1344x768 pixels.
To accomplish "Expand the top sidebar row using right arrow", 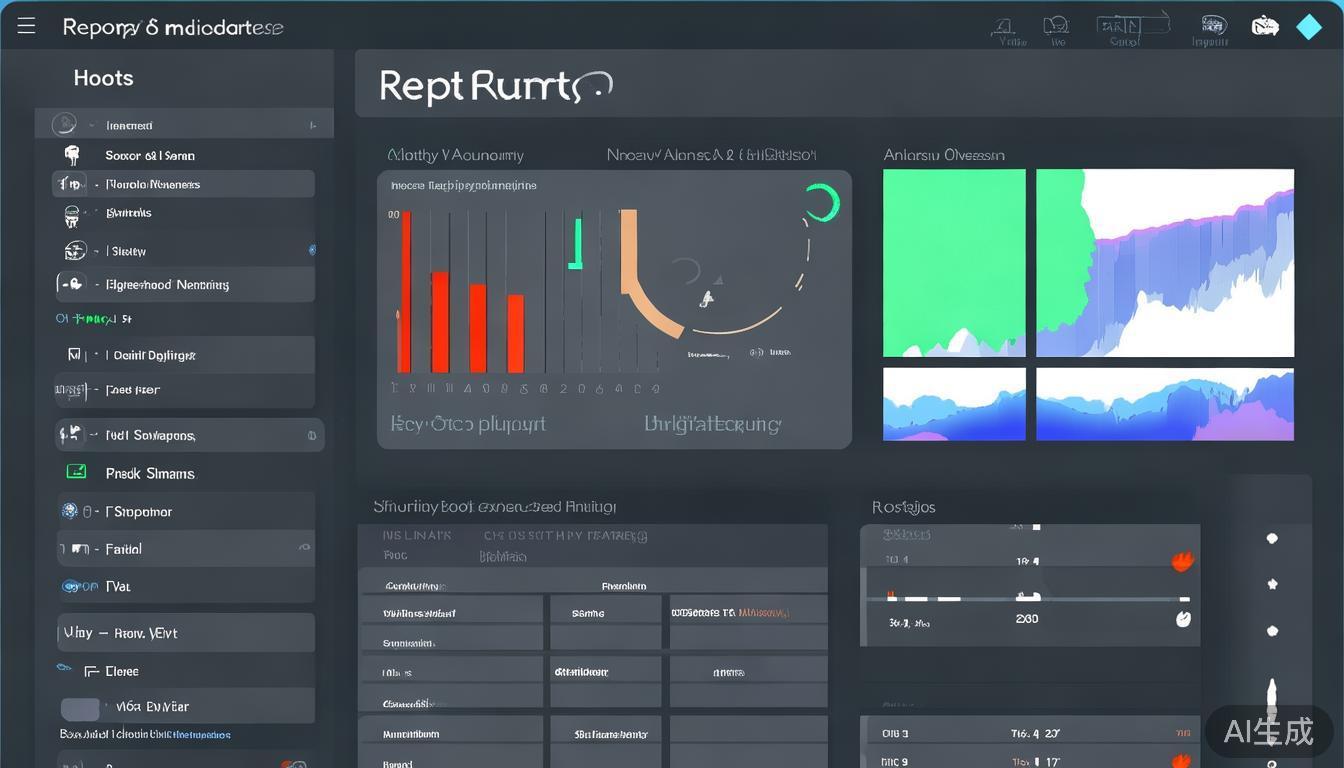I will [x=313, y=126].
